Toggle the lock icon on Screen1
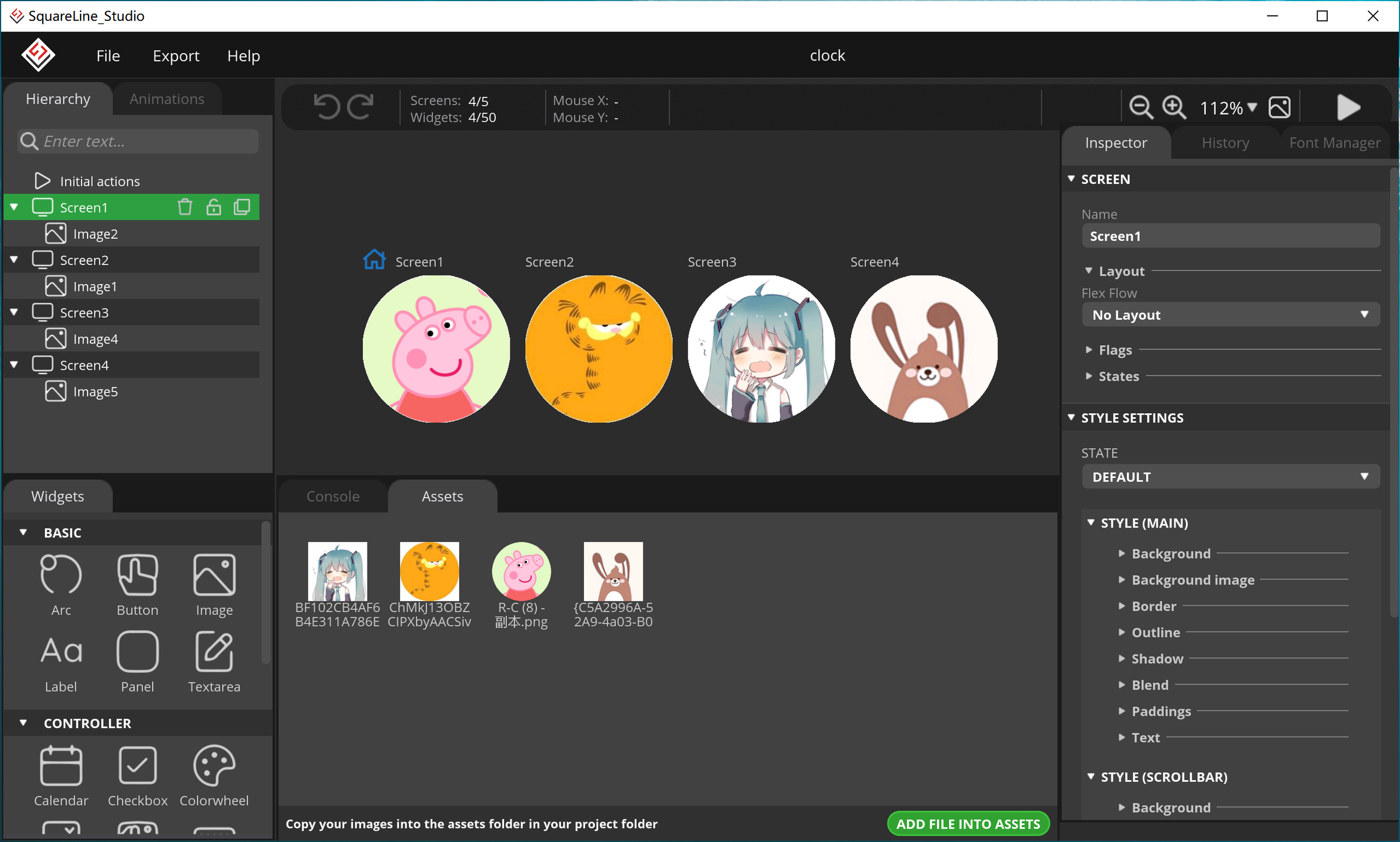 point(213,207)
